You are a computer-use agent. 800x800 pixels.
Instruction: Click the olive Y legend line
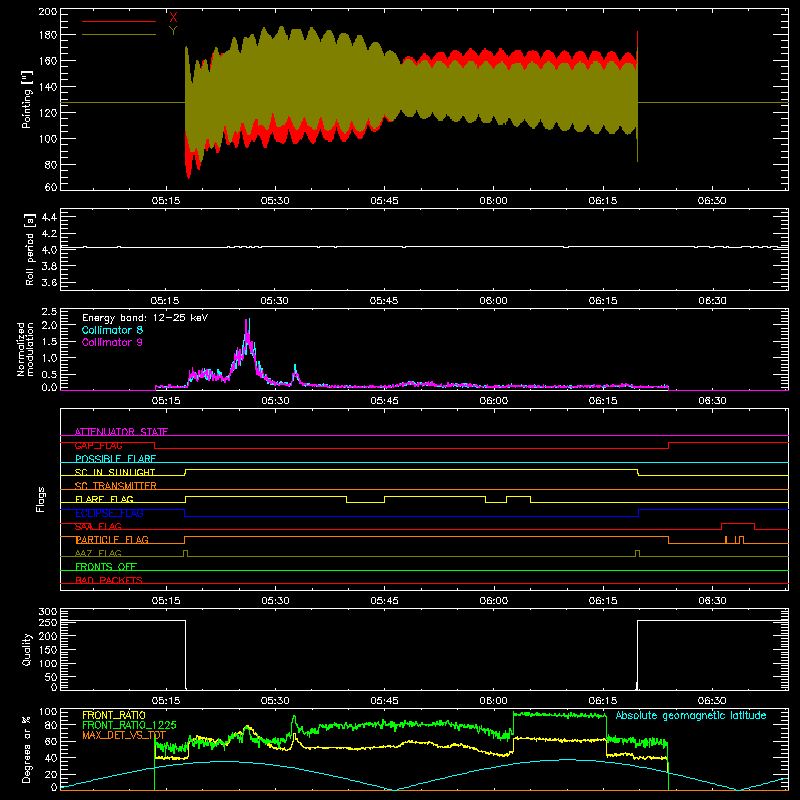pos(119,35)
